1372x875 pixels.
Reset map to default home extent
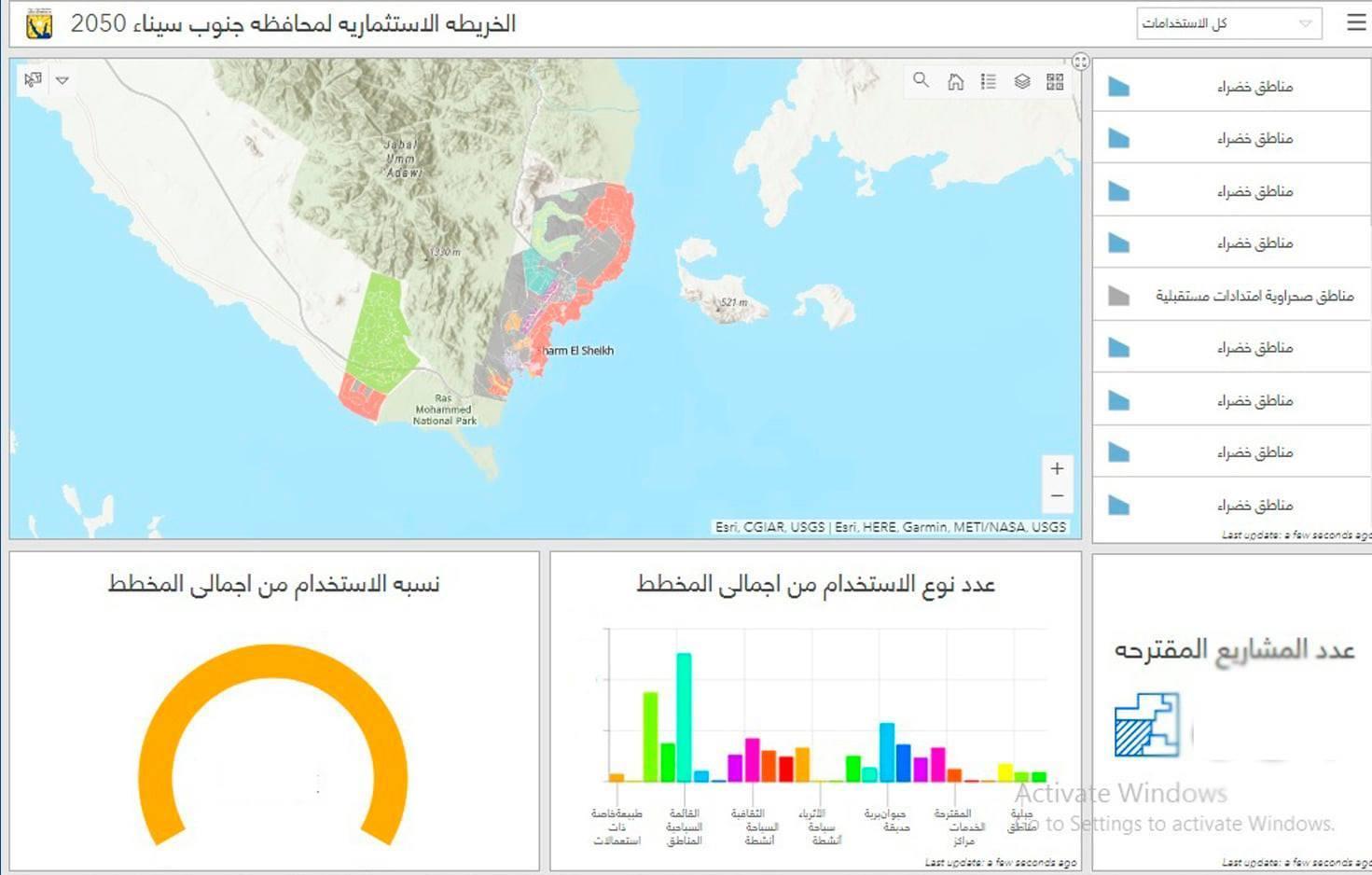pyautogui.click(x=955, y=82)
